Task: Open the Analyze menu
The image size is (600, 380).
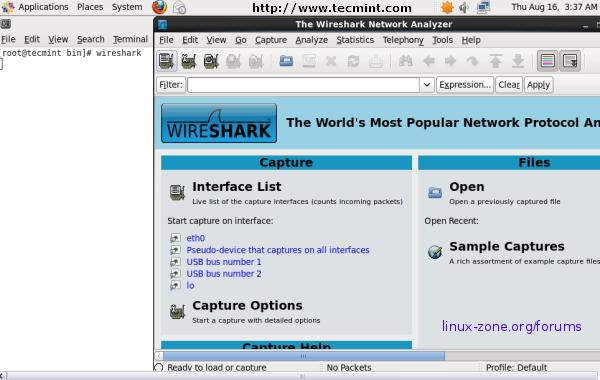Action: (x=311, y=40)
